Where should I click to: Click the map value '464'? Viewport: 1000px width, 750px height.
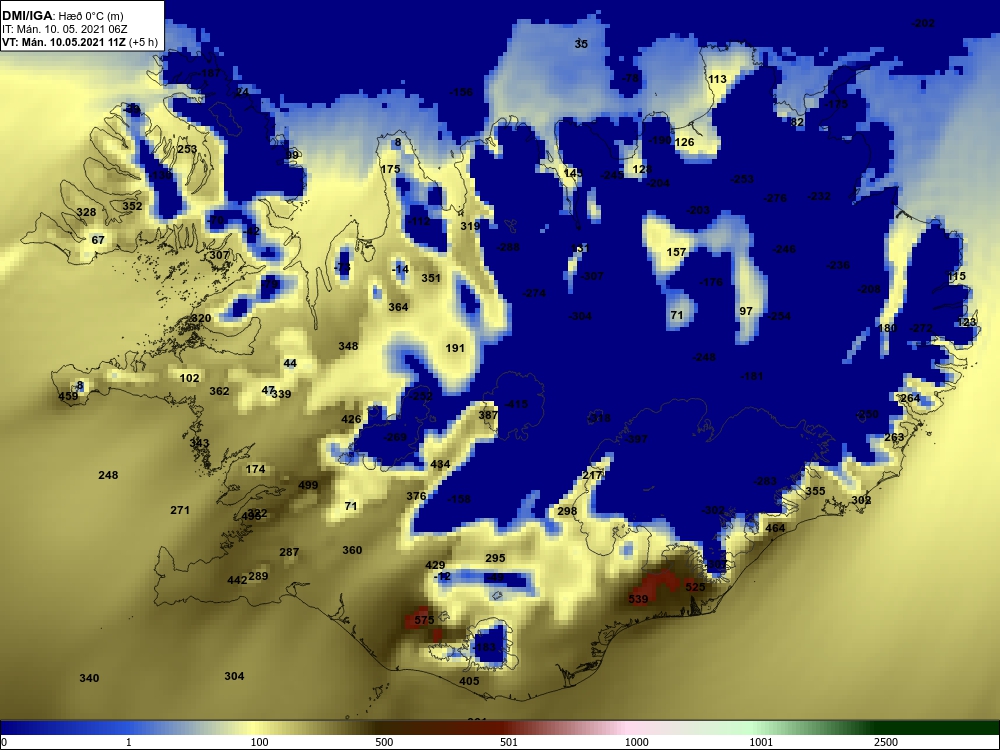coord(775,528)
